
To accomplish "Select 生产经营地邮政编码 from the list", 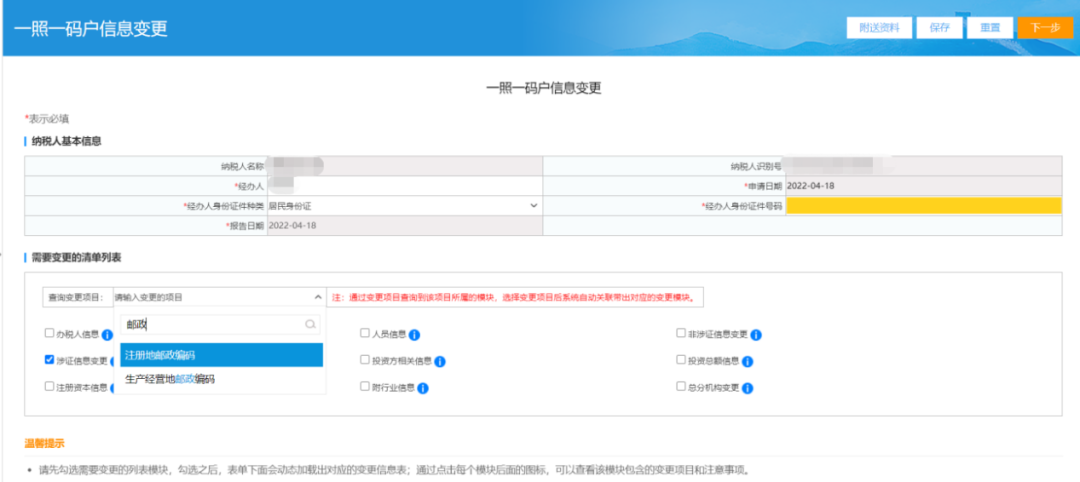I will [x=222, y=379].
